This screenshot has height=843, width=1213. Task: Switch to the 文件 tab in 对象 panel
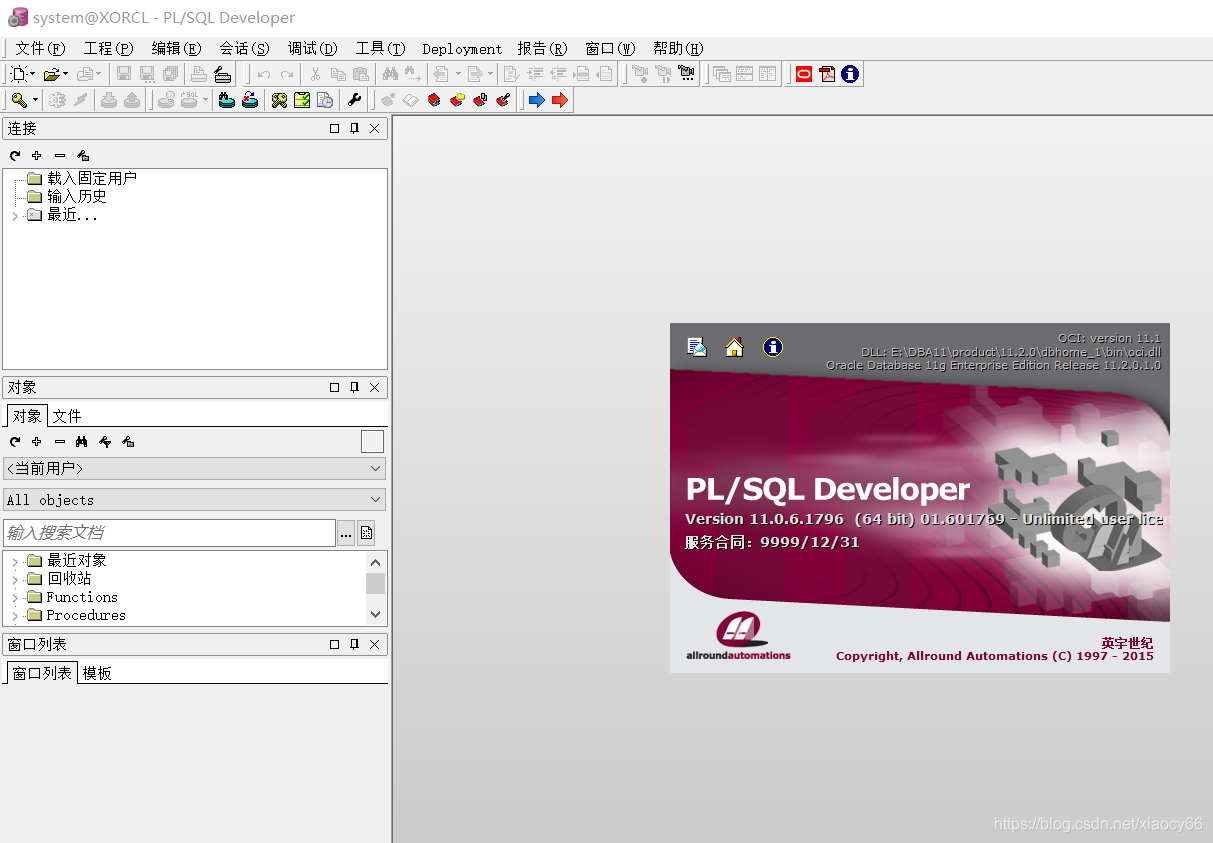(x=67, y=416)
